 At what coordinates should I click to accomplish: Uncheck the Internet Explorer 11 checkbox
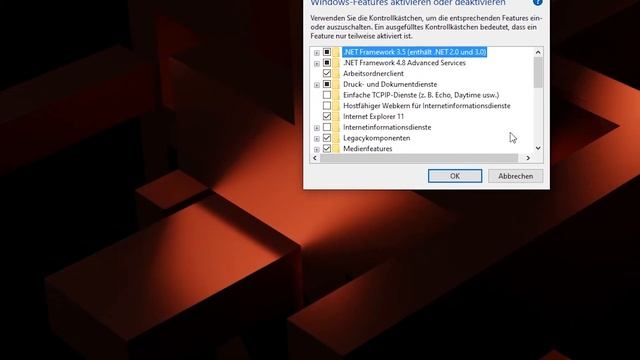tap(327, 116)
